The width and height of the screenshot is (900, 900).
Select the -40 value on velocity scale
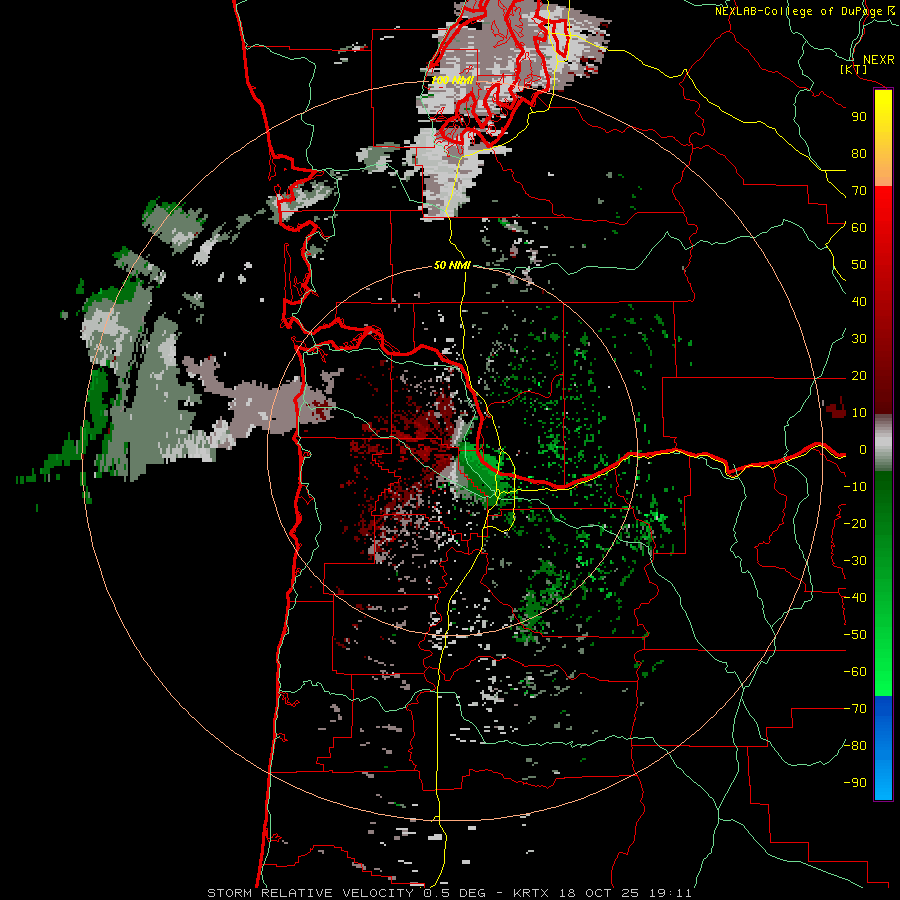coord(855,598)
